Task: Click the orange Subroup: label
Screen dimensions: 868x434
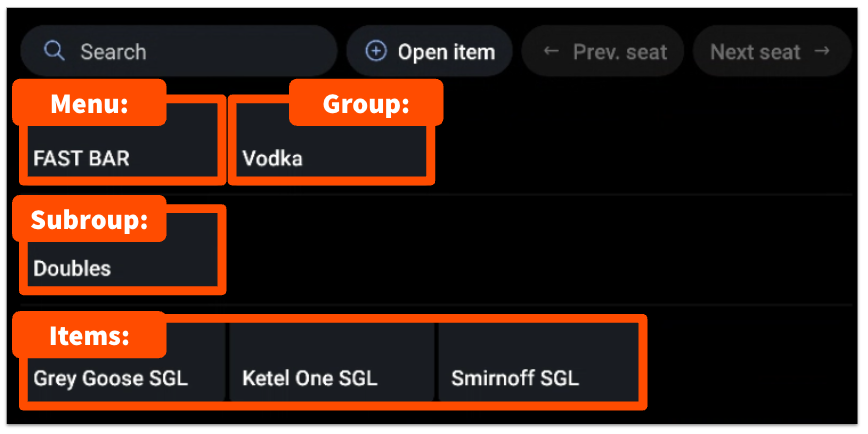Action: click(89, 221)
